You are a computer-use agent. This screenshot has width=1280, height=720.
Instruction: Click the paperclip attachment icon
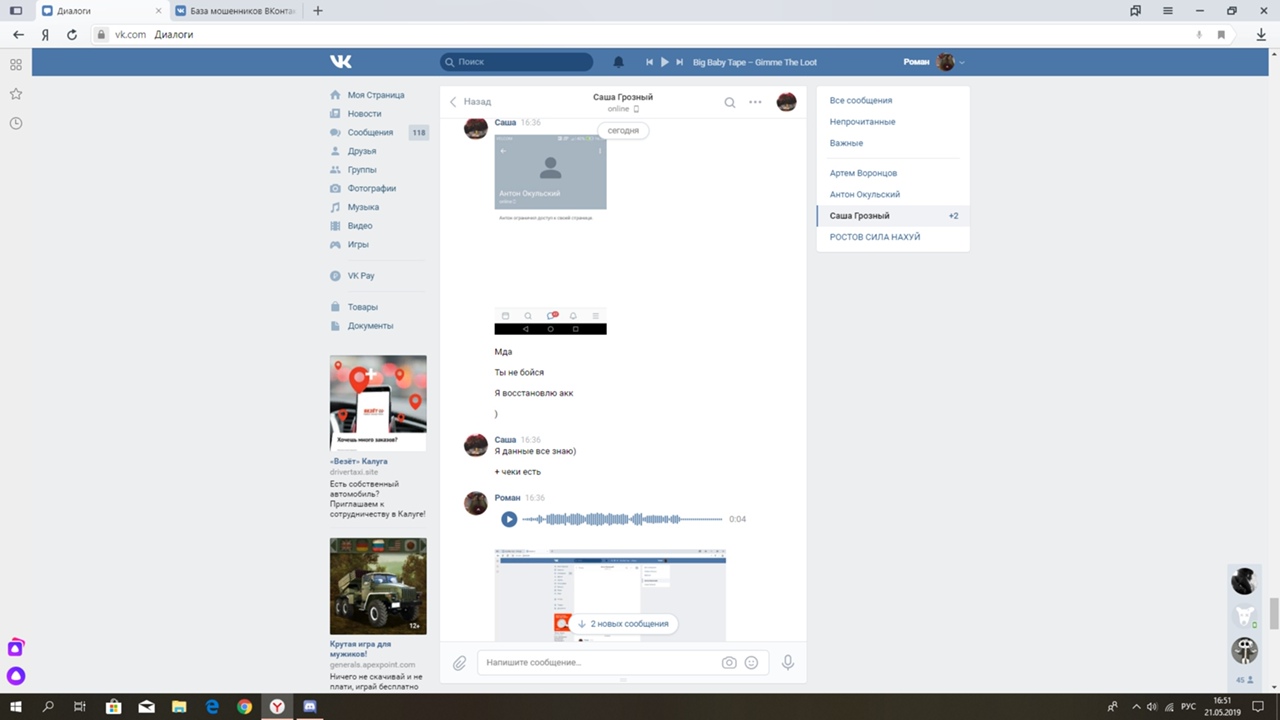coord(459,663)
